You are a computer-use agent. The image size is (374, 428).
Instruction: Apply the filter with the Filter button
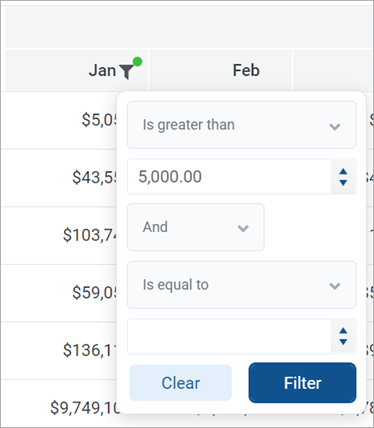tap(302, 383)
